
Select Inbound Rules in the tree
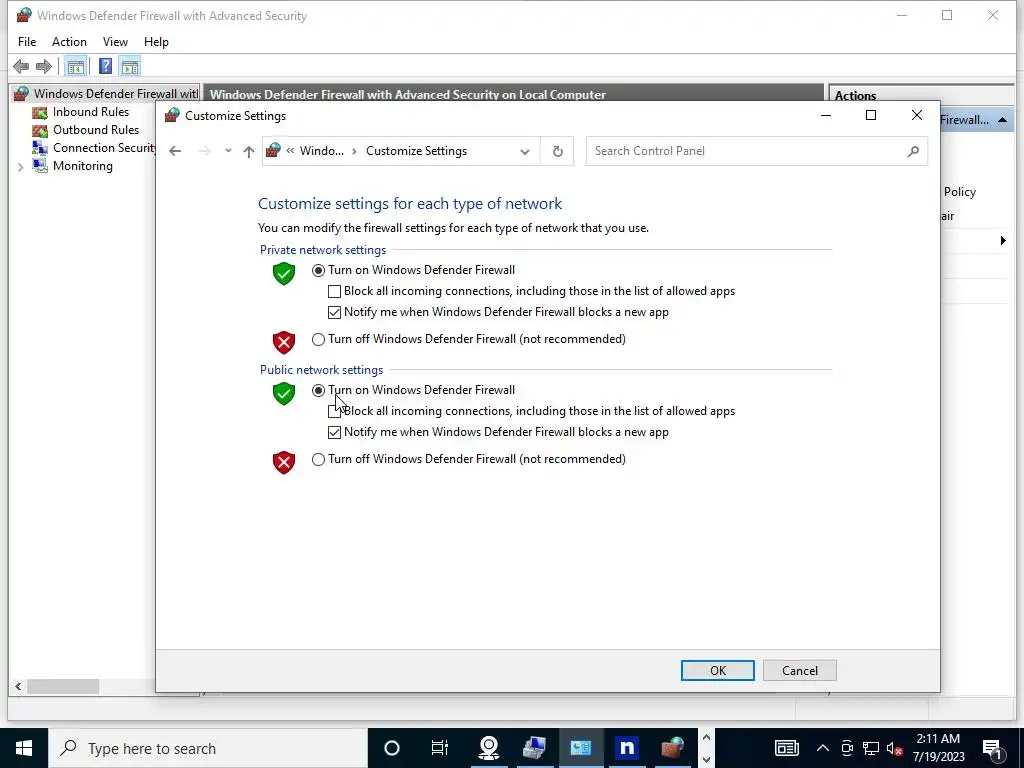(x=91, y=112)
